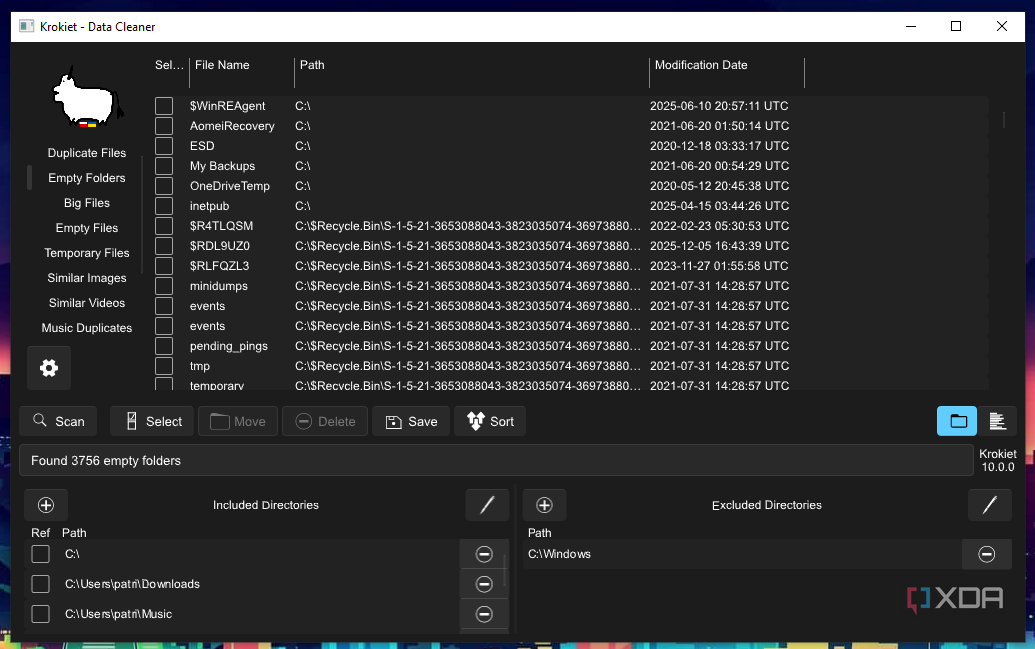Tick the checkbox for minidumps
This screenshot has width=1035, height=649.
164,286
